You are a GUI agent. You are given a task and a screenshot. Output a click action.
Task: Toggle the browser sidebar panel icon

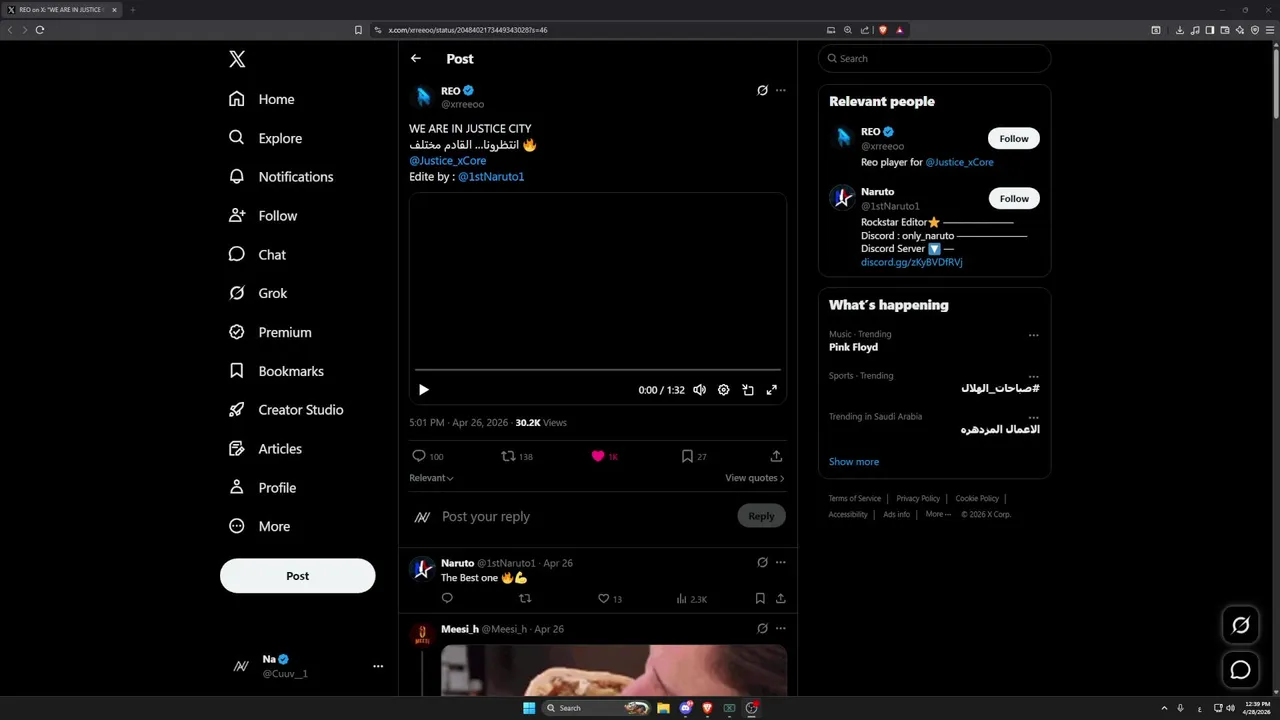click(1210, 30)
